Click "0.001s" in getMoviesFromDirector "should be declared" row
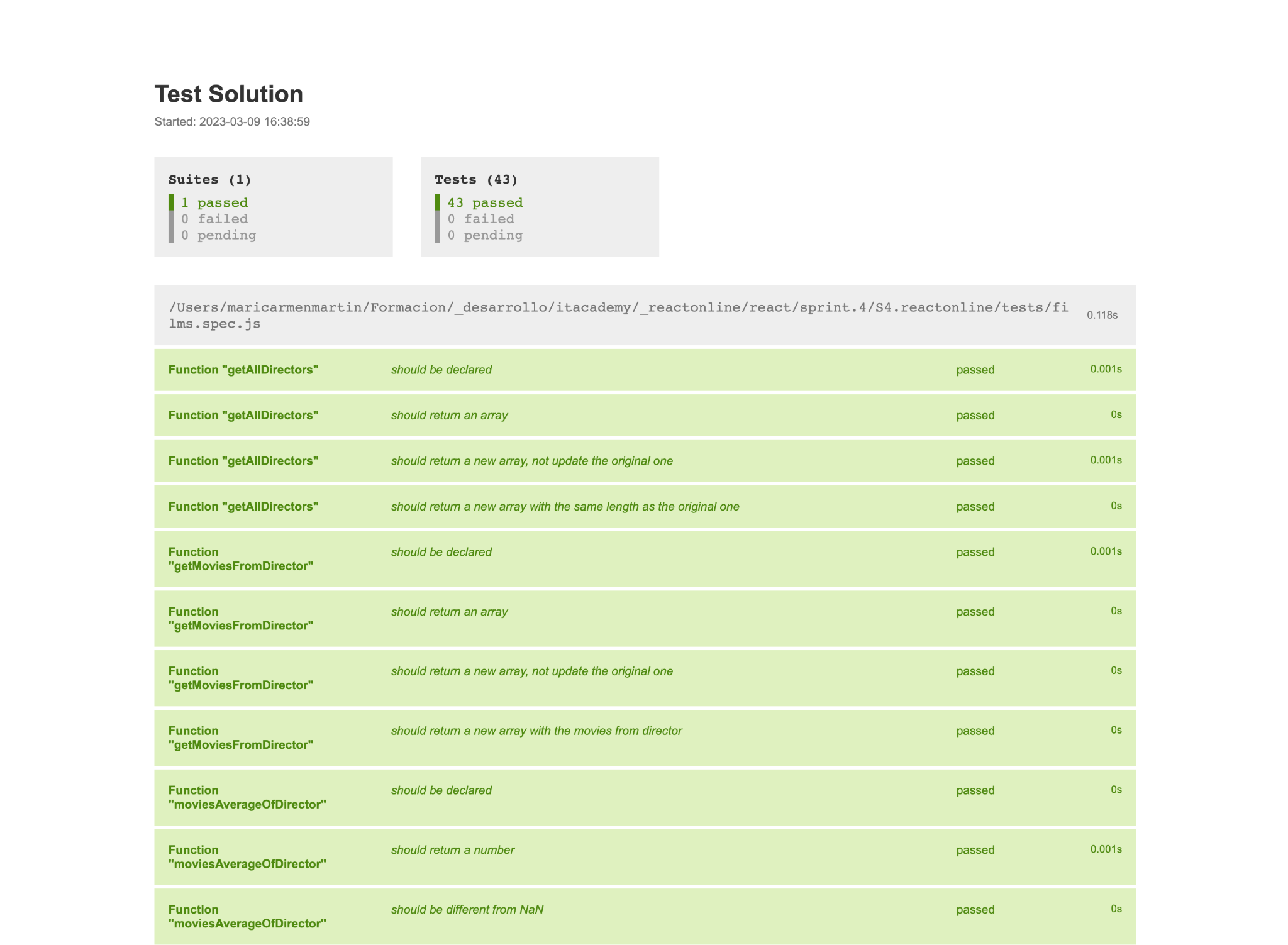This screenshot has height=945, width=1288. coord(1106,551)
